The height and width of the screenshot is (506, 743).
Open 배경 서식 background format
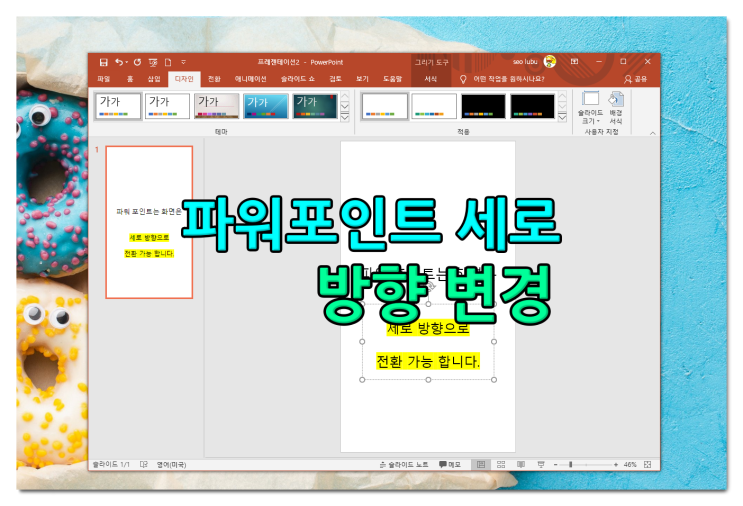point(616,108)
